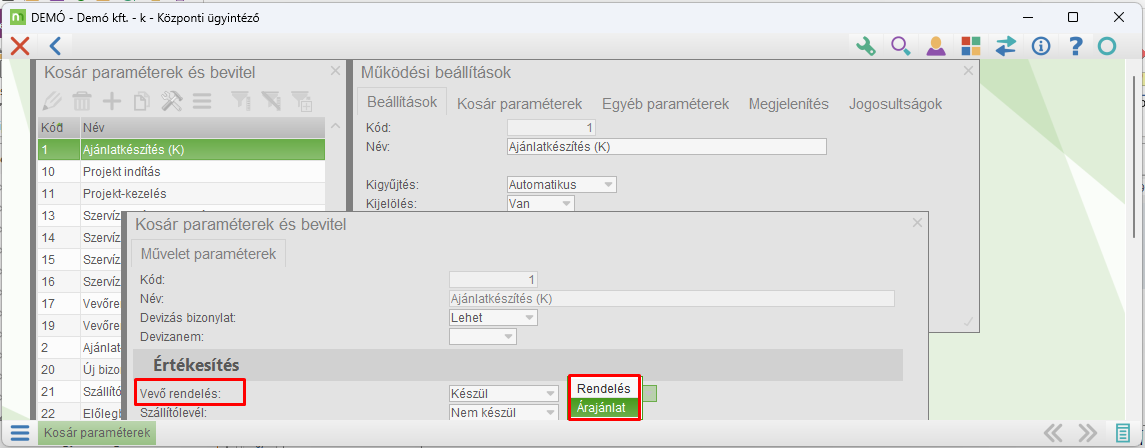Sort by the Kód column header

tap(58, 128)
